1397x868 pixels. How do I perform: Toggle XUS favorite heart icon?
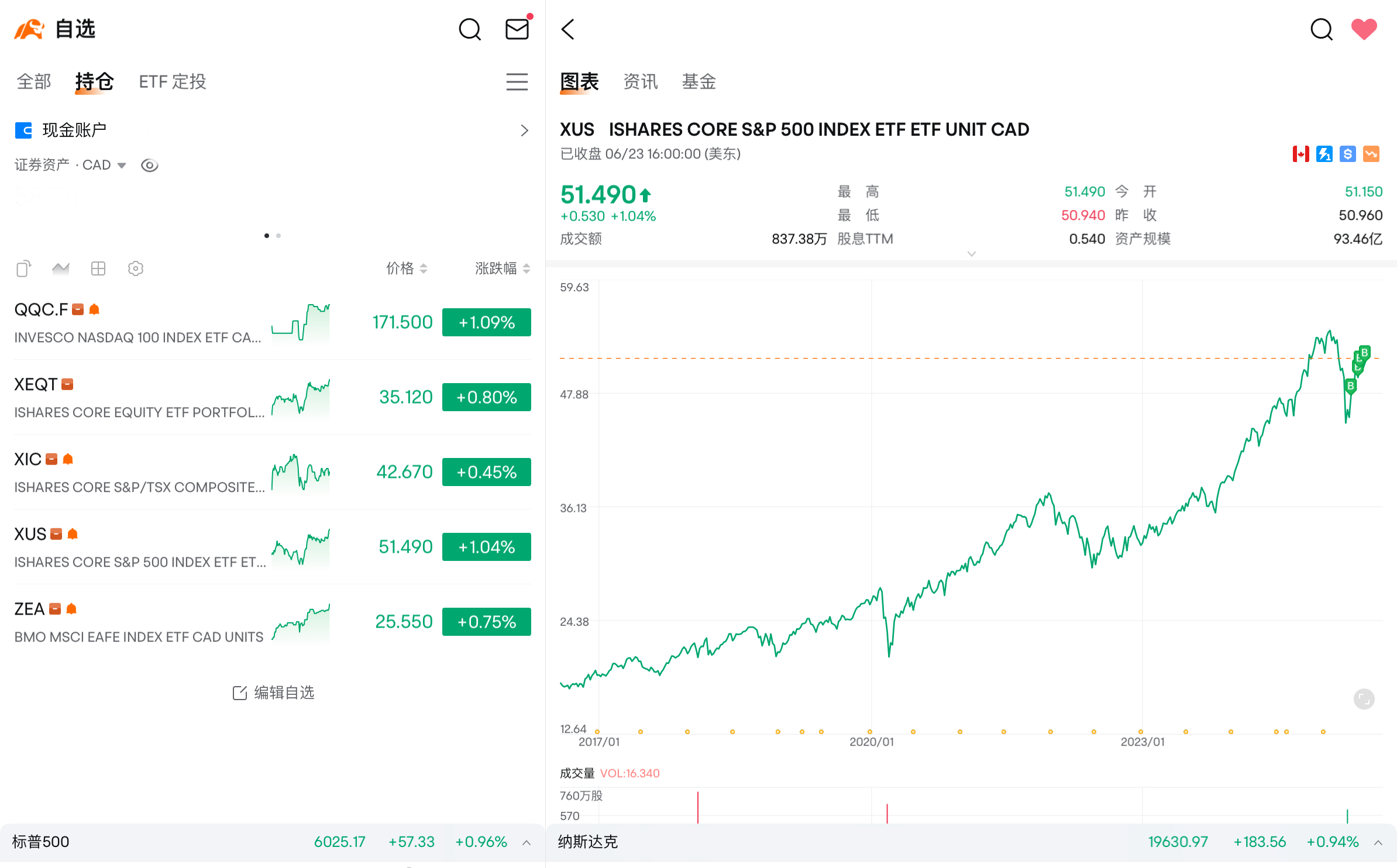[1364, 29]
